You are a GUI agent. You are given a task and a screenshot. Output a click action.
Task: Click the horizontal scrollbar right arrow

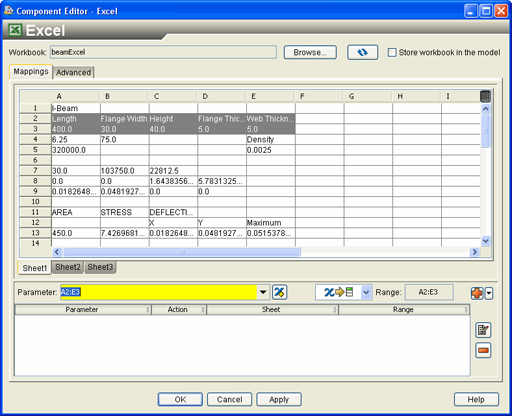click(x=474, y=252)
